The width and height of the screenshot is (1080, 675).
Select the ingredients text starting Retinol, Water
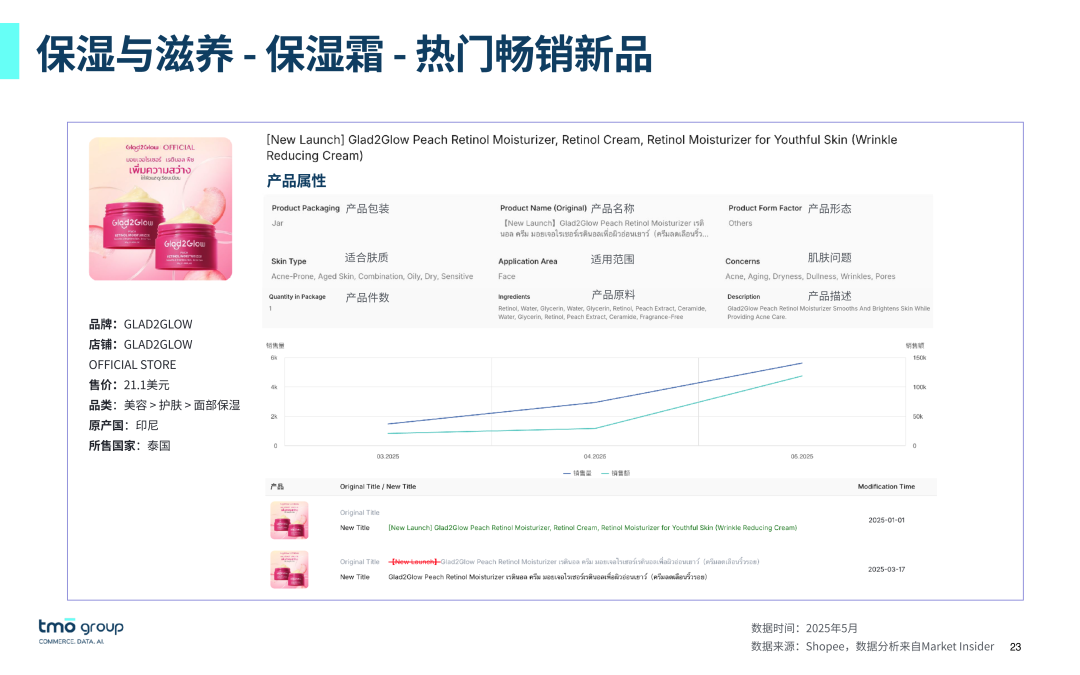pos(602,313)
